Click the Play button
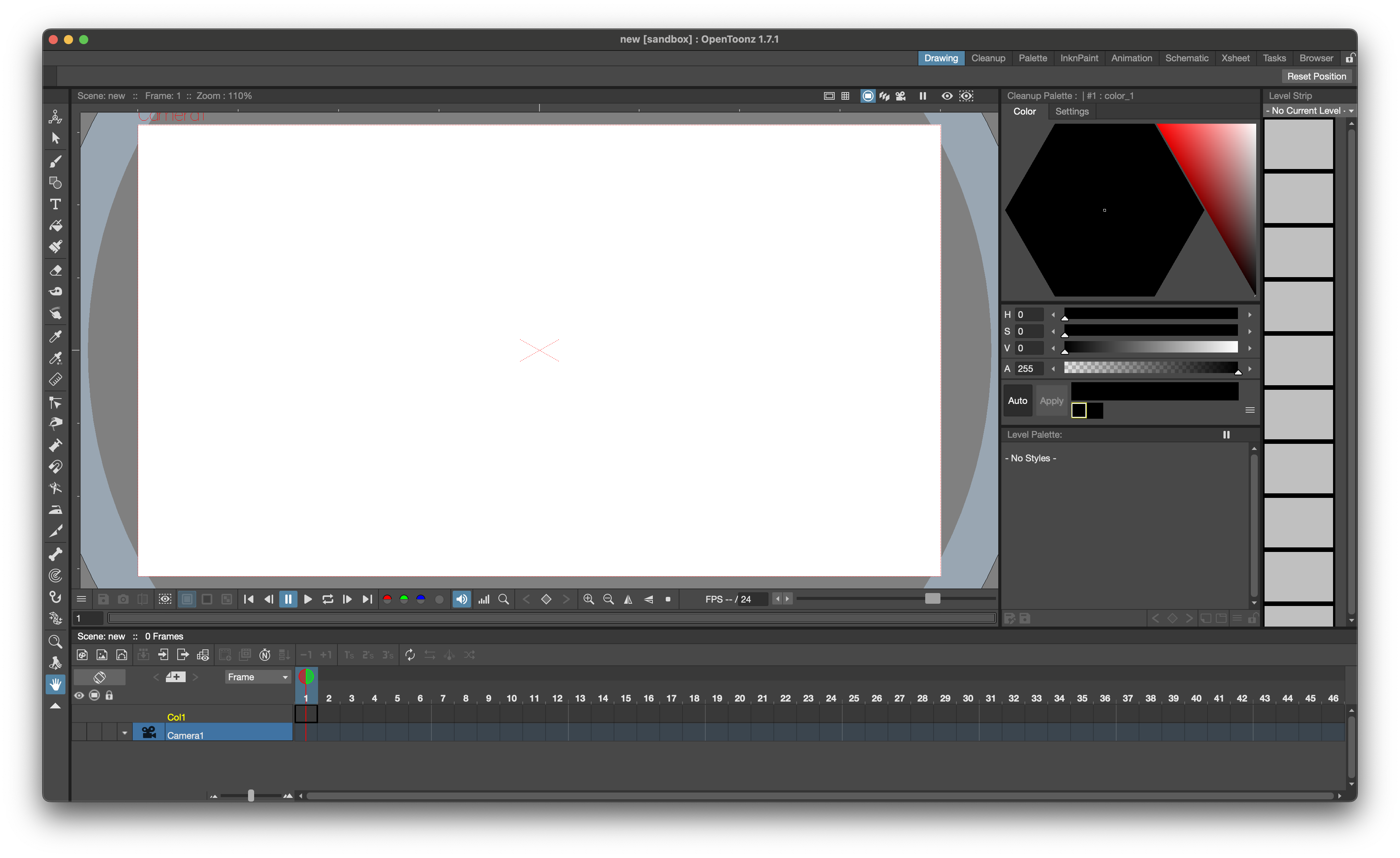This screenshot has width=1400, height=858. pyautogui.click(x=307, y=599)
